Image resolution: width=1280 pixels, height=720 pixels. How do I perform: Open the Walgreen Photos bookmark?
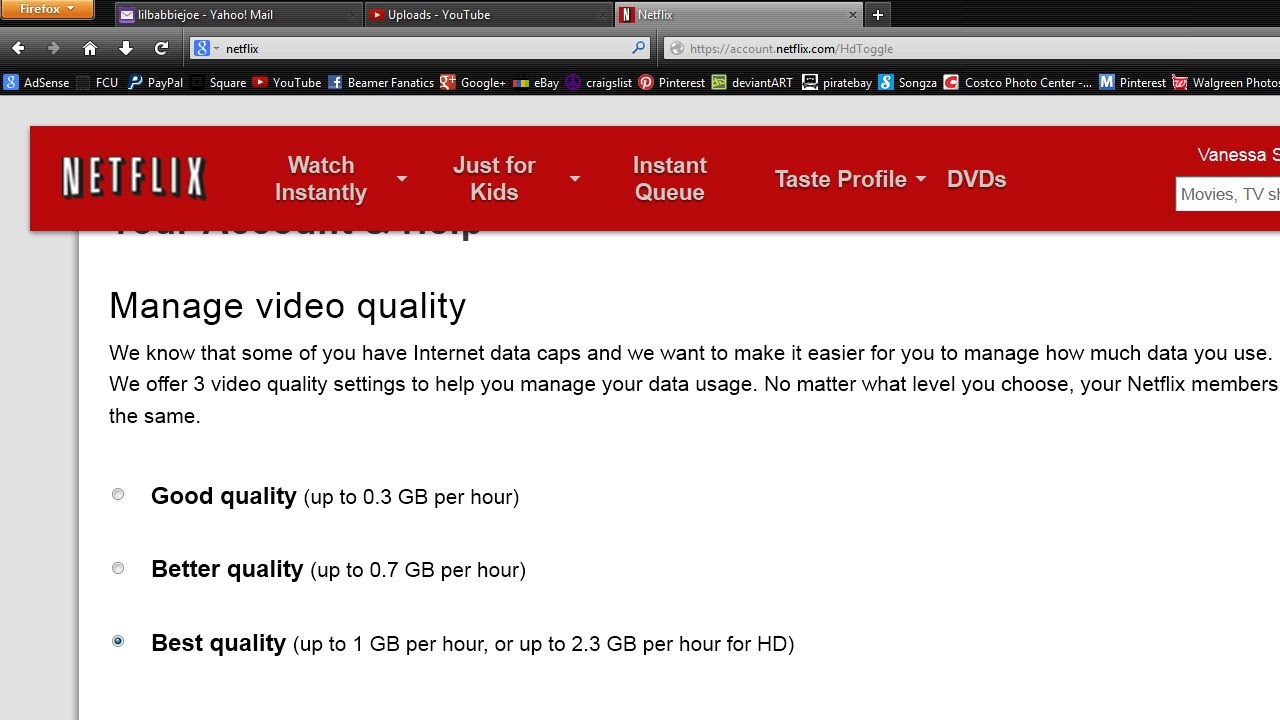point(1226,83)
